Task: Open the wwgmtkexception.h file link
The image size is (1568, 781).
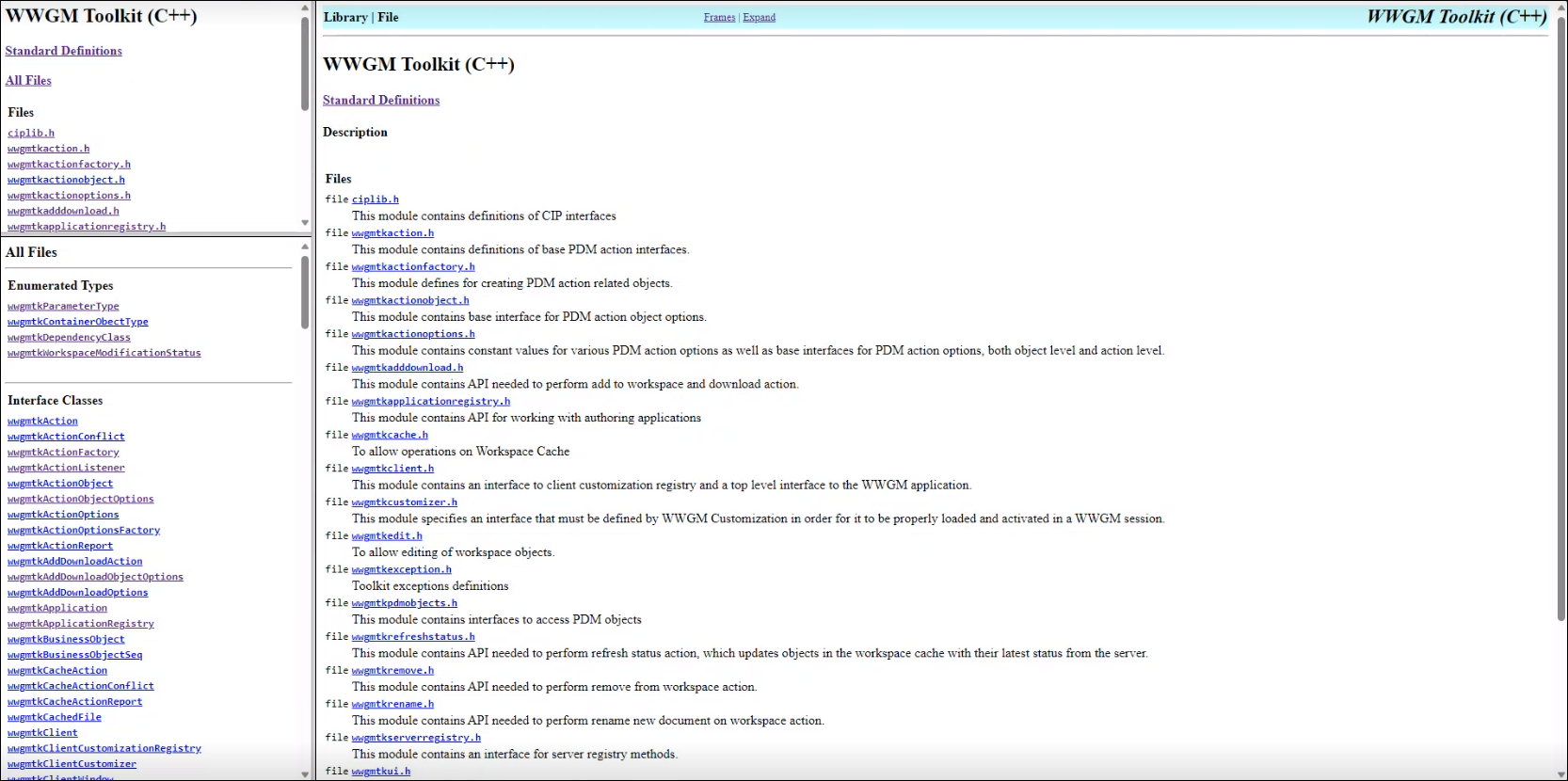Action: click(x=402, y=570)
